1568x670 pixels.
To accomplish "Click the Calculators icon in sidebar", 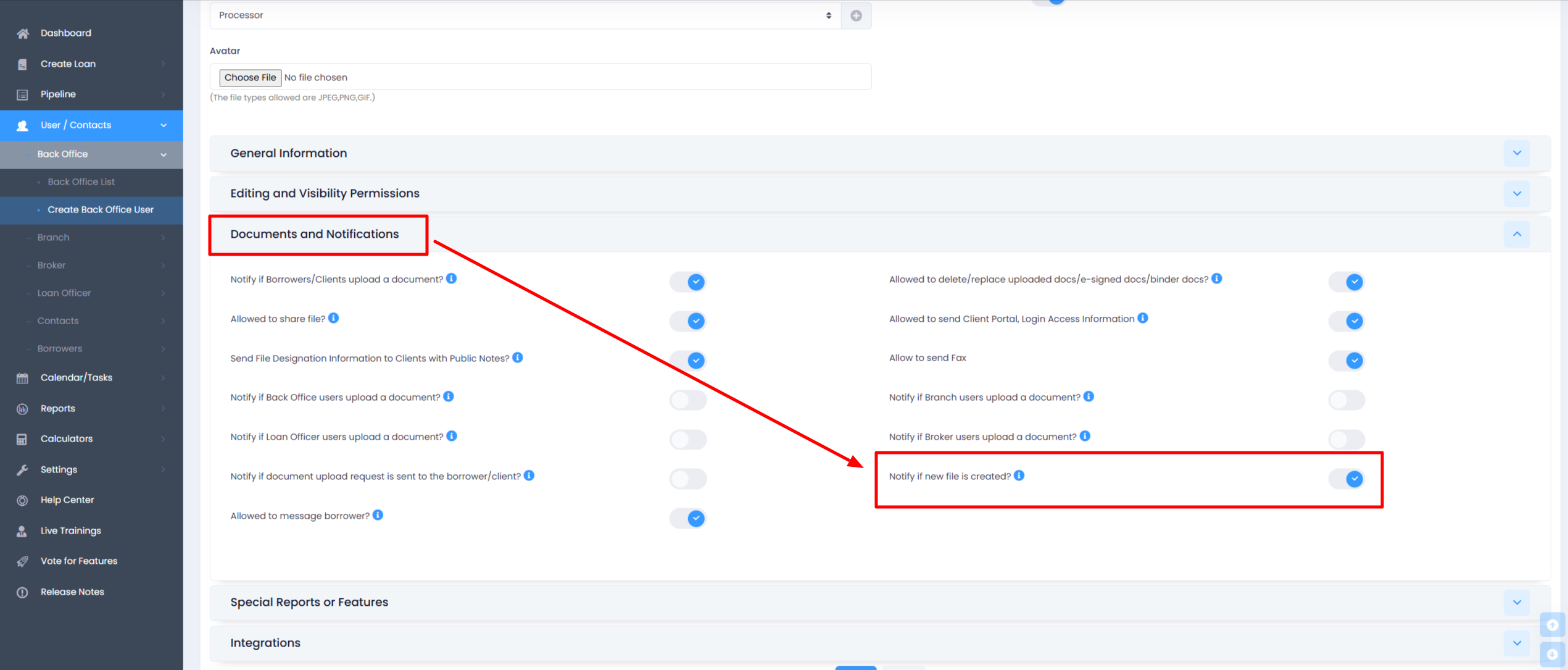I will (23, 439).
